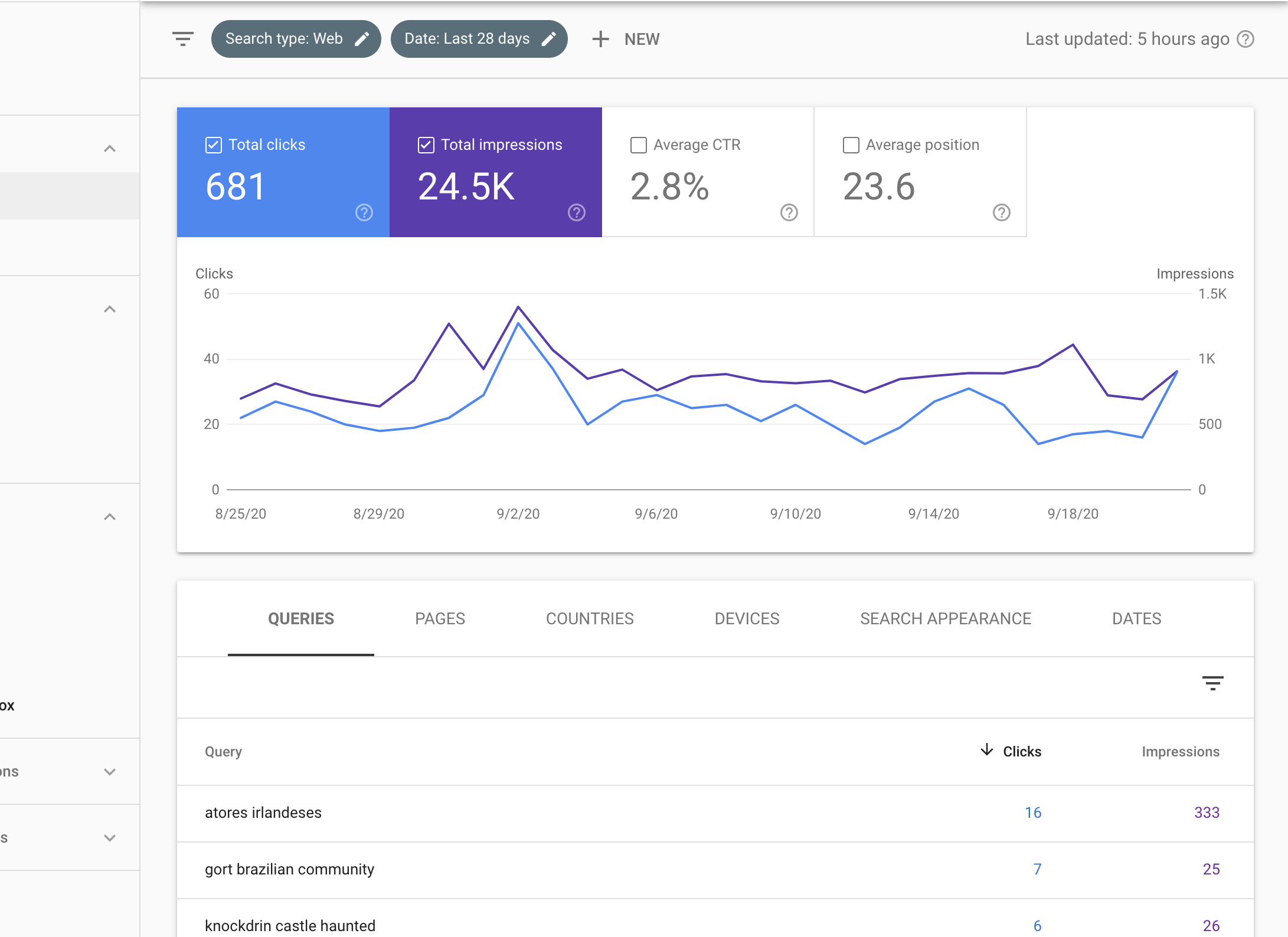1288x937 pixels.
Task: Click the NEW button to add a filter
Action: (627, 39)
